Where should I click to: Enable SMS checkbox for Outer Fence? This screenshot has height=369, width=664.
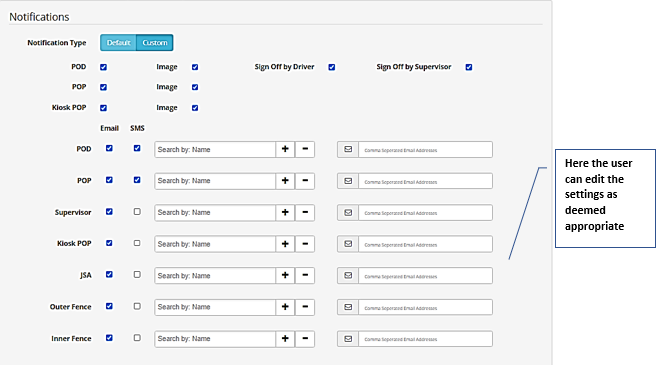(137, 306)
